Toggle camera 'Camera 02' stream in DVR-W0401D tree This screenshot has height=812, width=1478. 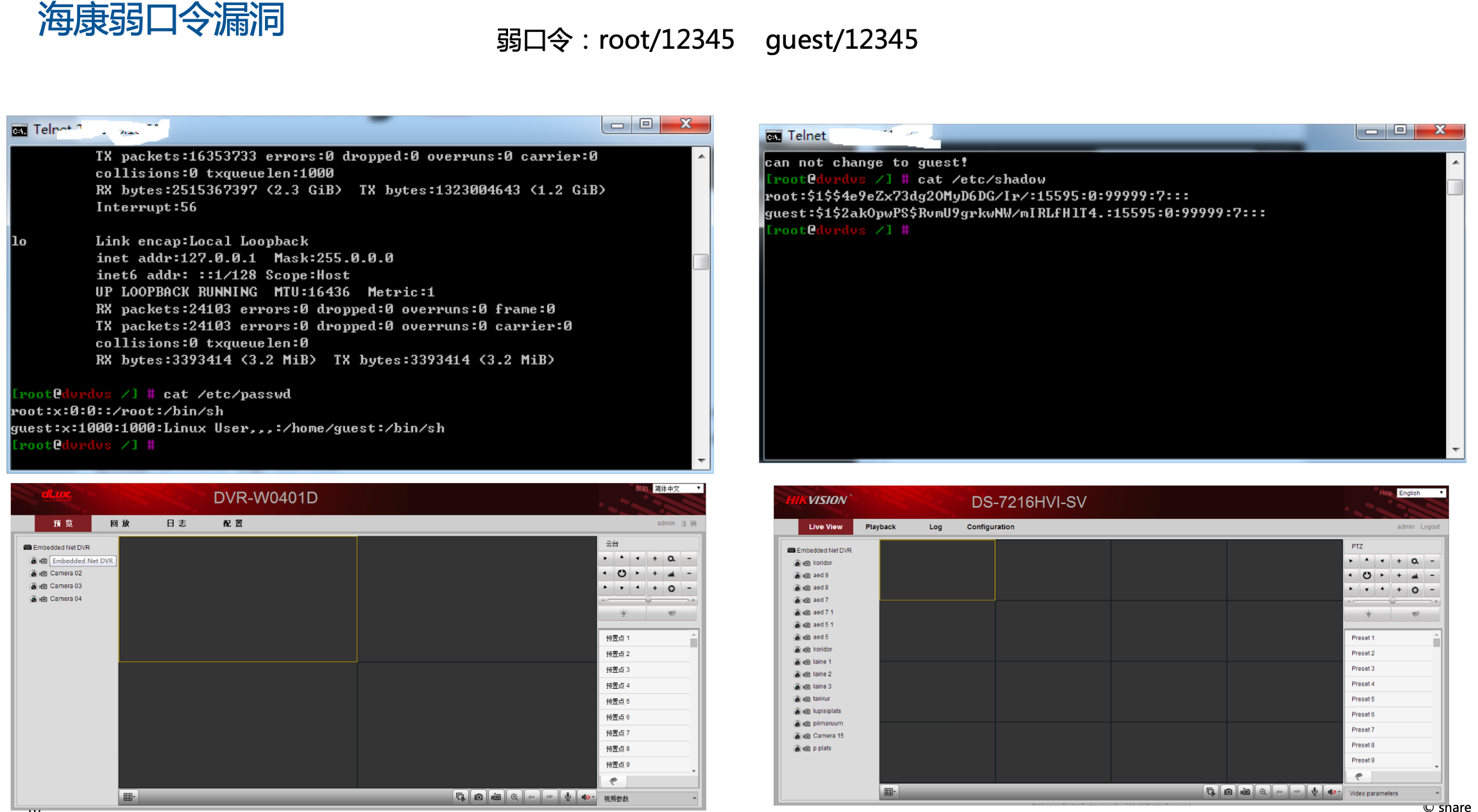coord(33,573)
